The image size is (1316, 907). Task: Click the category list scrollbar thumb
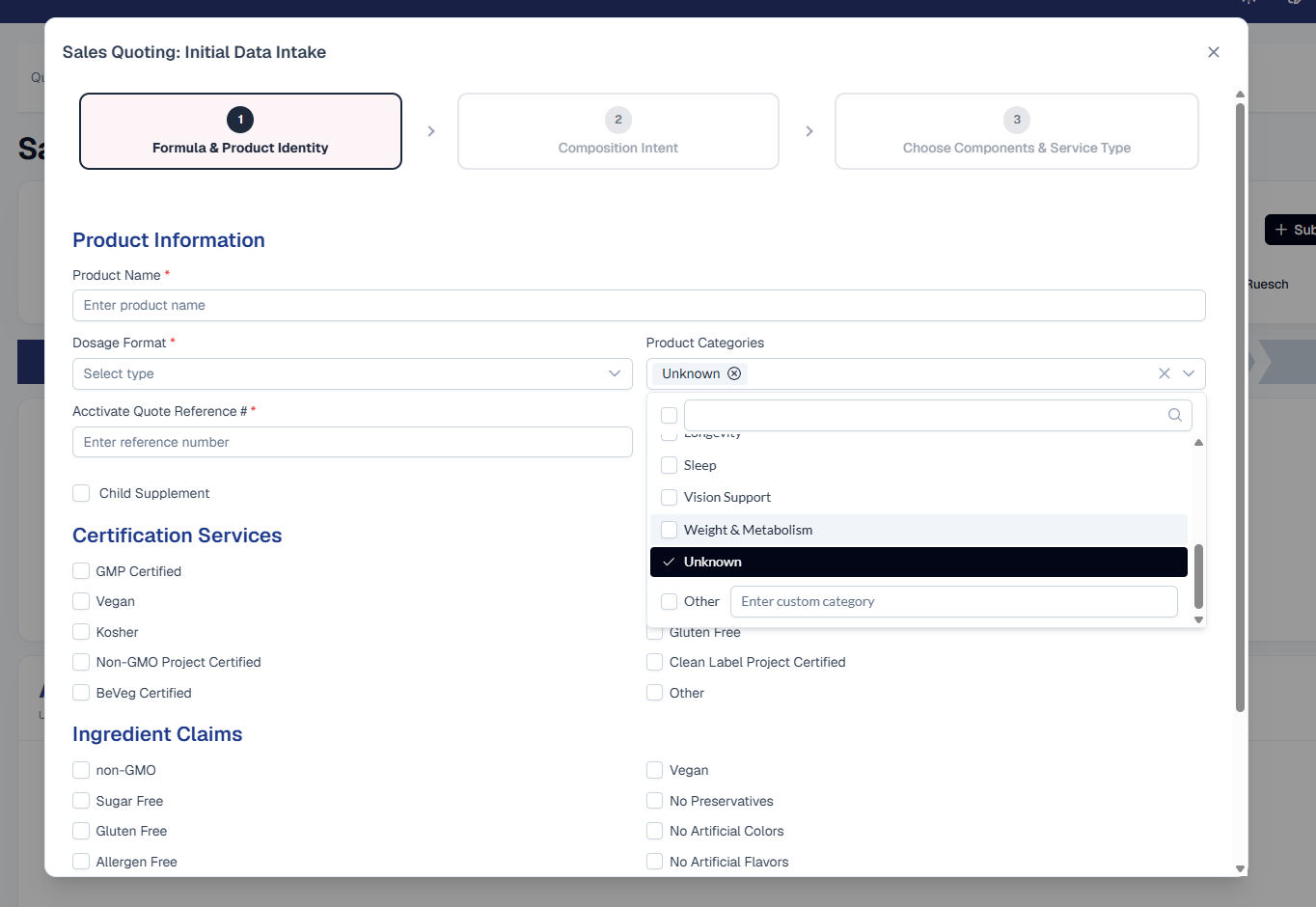tap(1198, 576)
